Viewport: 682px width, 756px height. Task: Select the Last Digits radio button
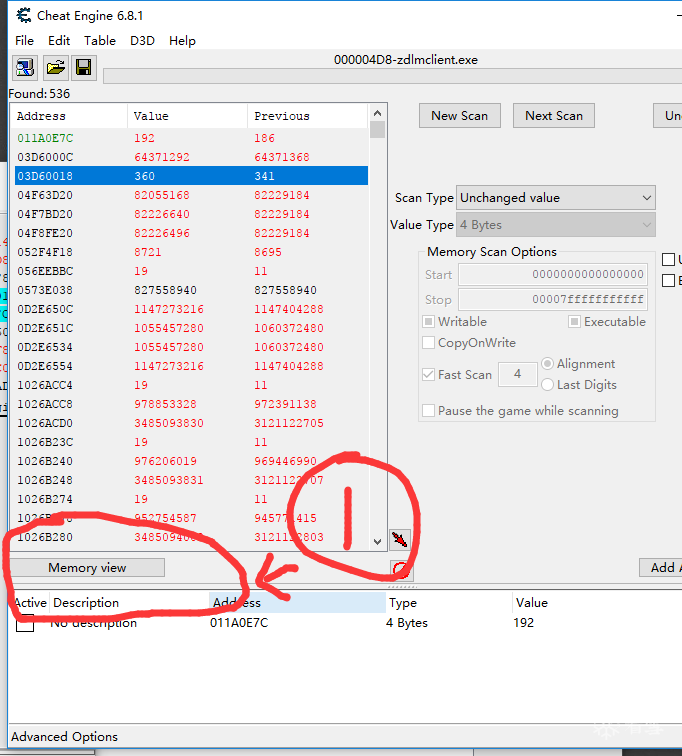tap(547, 385)
